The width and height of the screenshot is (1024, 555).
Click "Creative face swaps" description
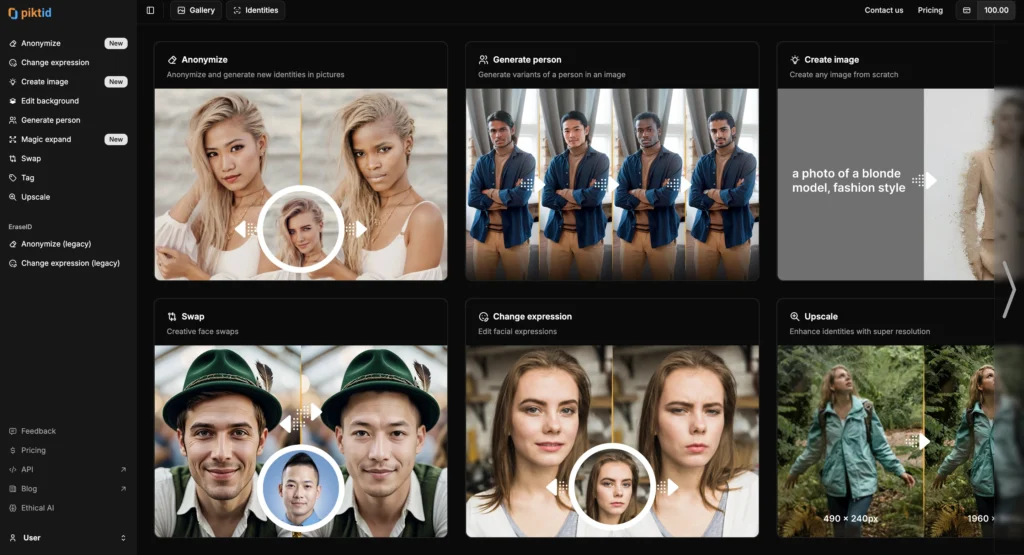(x=202, y=332)
